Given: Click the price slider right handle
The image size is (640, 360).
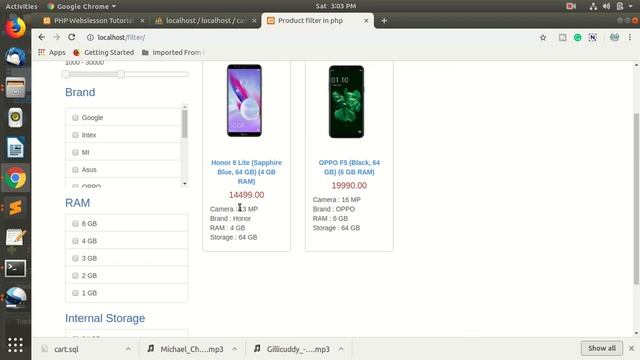Looking at the screenshot, I should tap(120, 74).
